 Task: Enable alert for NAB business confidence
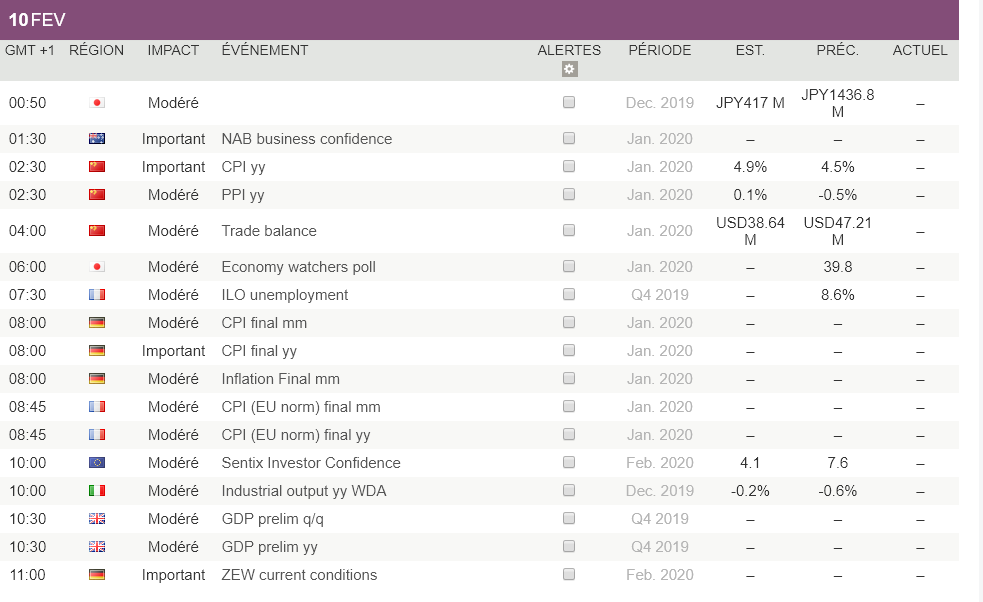[x=569, y=139]
